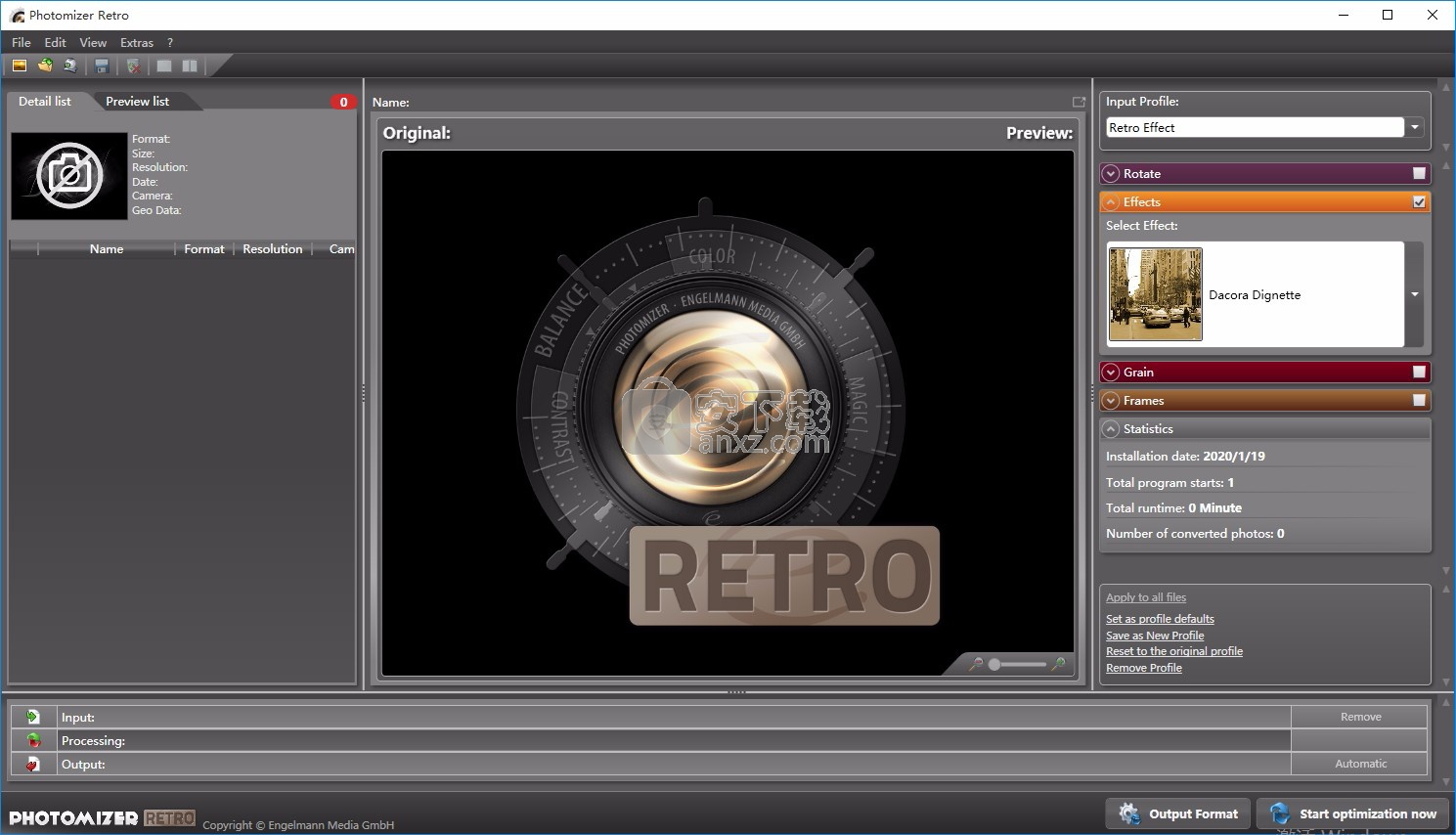This screenshot has width=1456, height=835.
Task: Open the Input Profile dropdown
Action: 1415,127
